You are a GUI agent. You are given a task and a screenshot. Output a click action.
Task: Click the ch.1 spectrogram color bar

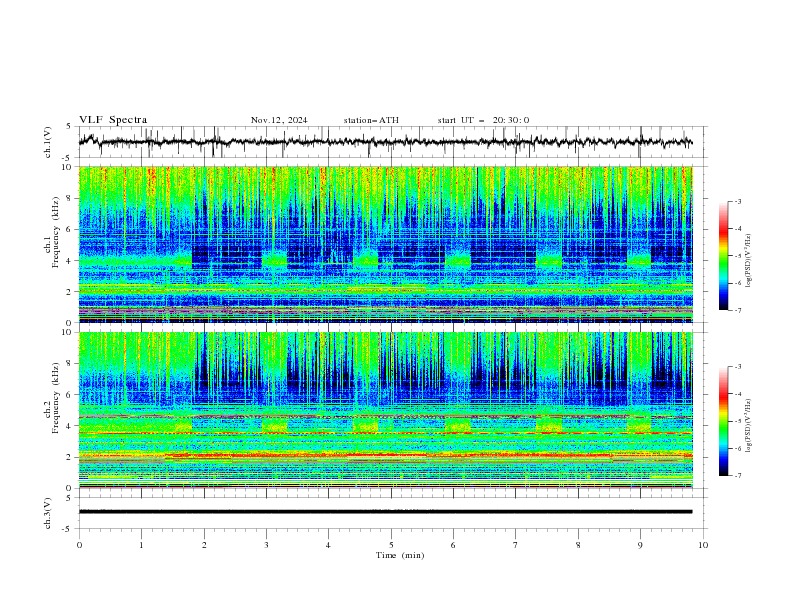click(x=723, y=255)
